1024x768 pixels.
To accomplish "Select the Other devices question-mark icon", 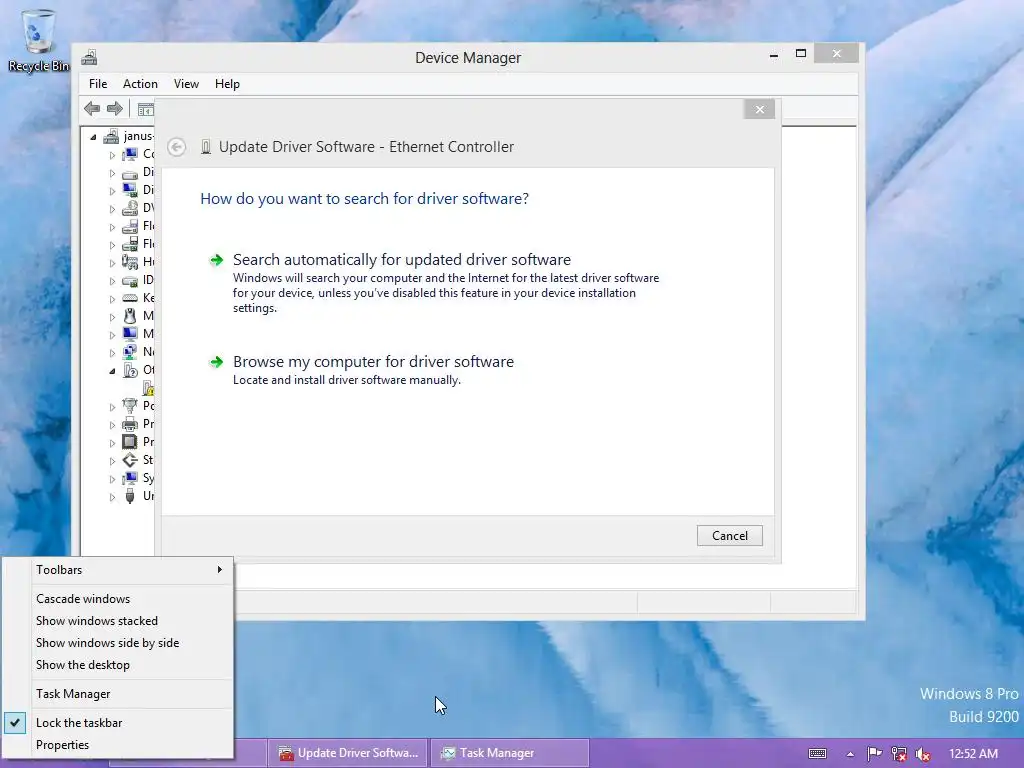I will (130, 370).
